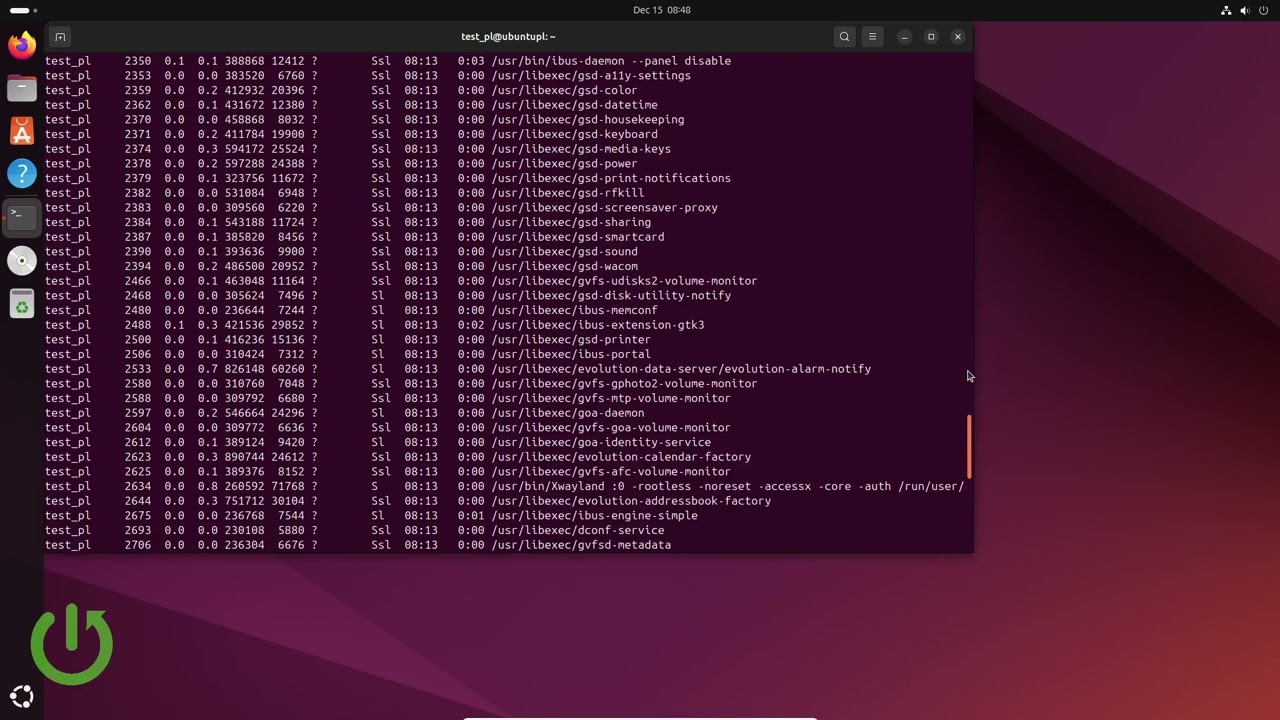Image resolution: width=1280 pixels, height=720 pixels.
Task: Select text /usr/libexec/gsd-wacom
Action: coord(564,266)
